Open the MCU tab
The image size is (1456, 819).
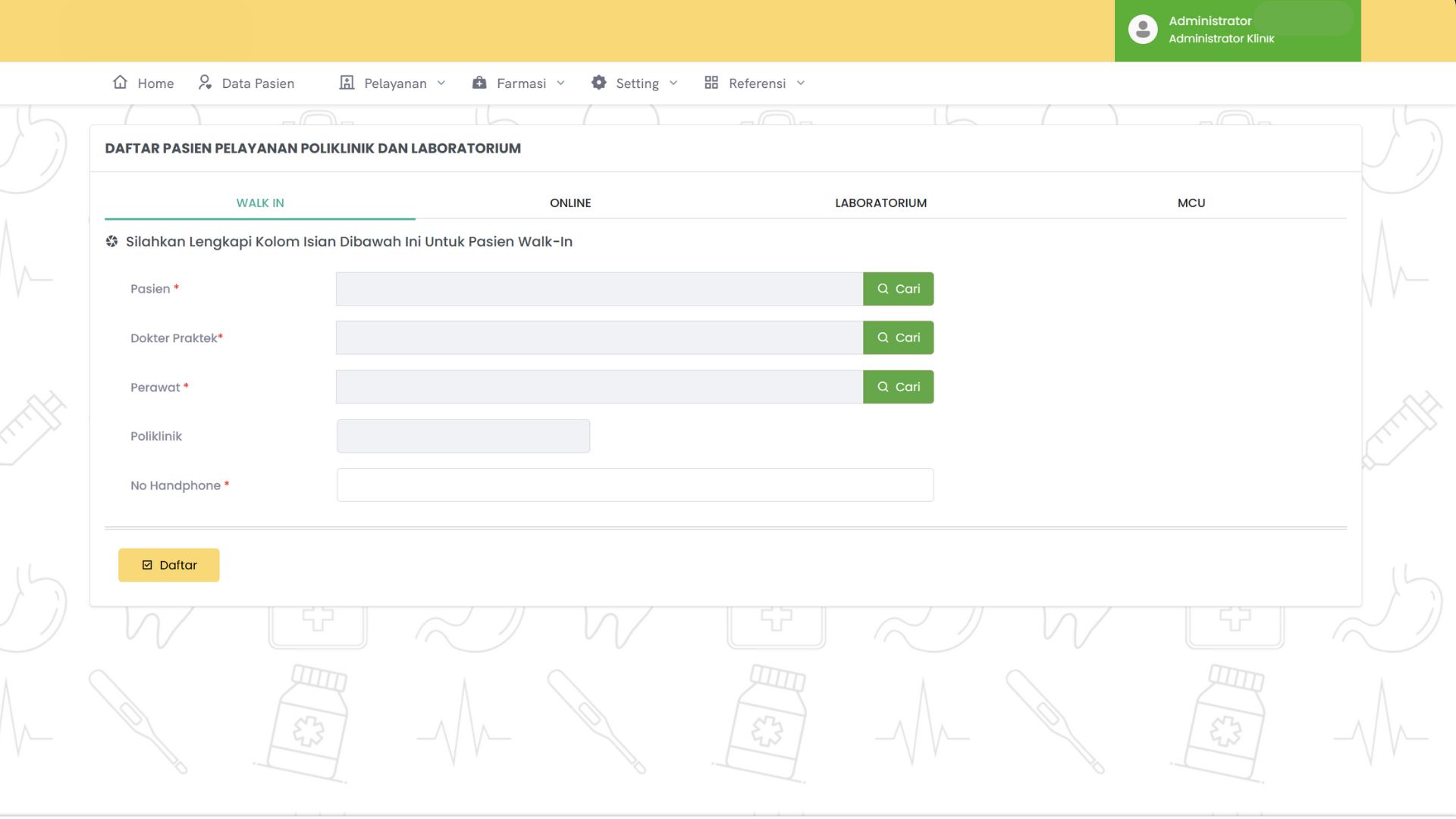[x=1191, y=203]
